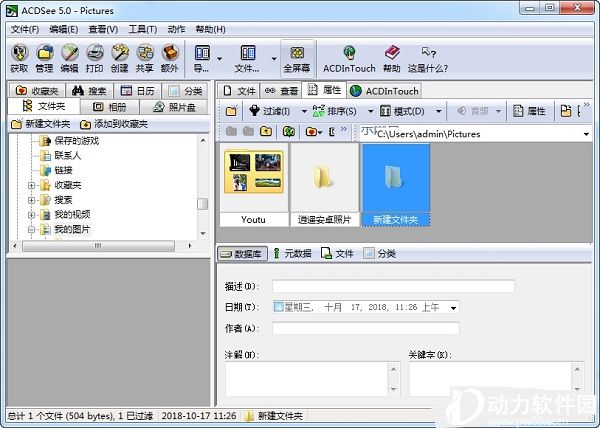Open the 工具(T) menu
The image size is (600, 428).
tap(143, 29)
